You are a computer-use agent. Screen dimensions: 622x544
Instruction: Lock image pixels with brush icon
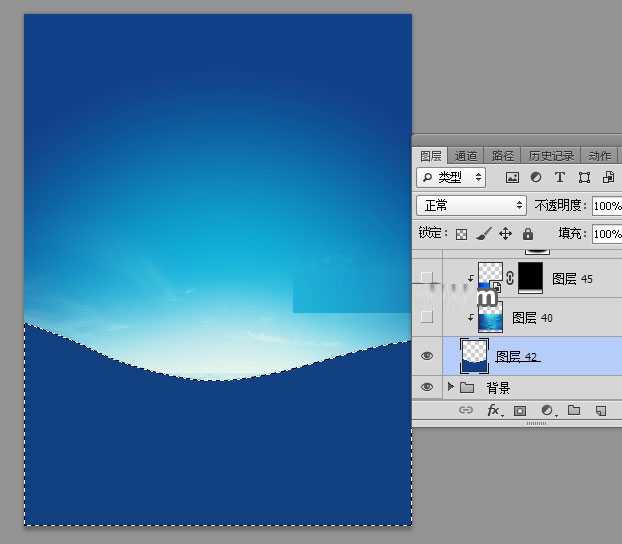483,234
